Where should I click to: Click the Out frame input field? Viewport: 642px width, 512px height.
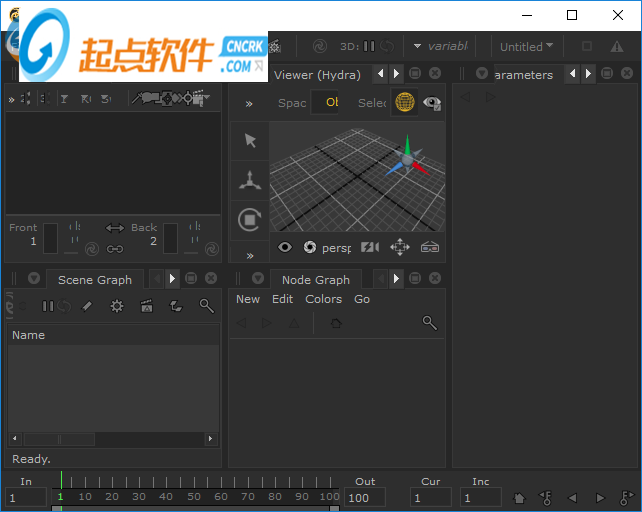[x=364, y=497]
